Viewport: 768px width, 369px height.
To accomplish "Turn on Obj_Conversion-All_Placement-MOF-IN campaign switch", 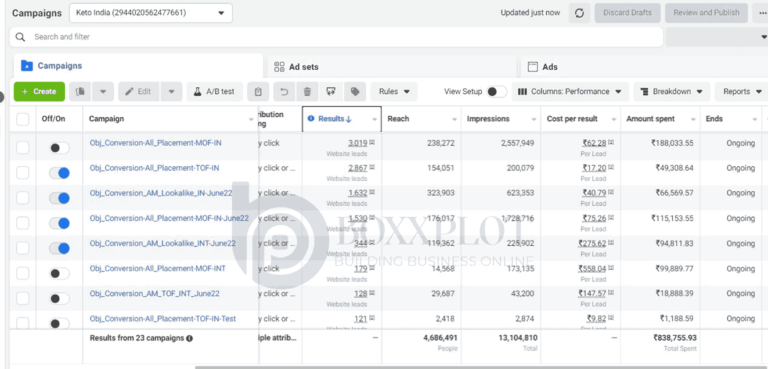I will [x=59, y=148].
